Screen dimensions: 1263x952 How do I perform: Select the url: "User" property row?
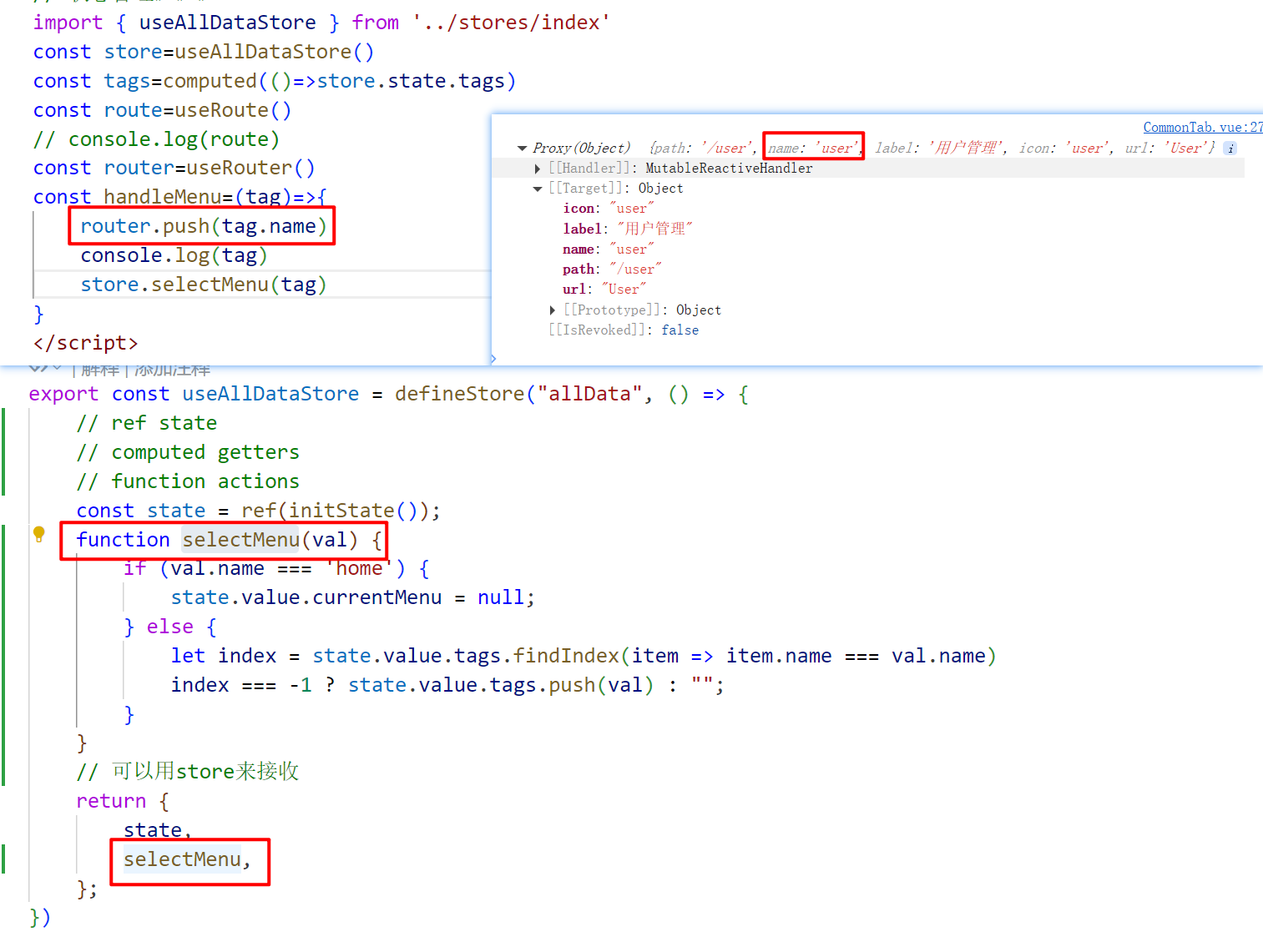click(604, 289)
